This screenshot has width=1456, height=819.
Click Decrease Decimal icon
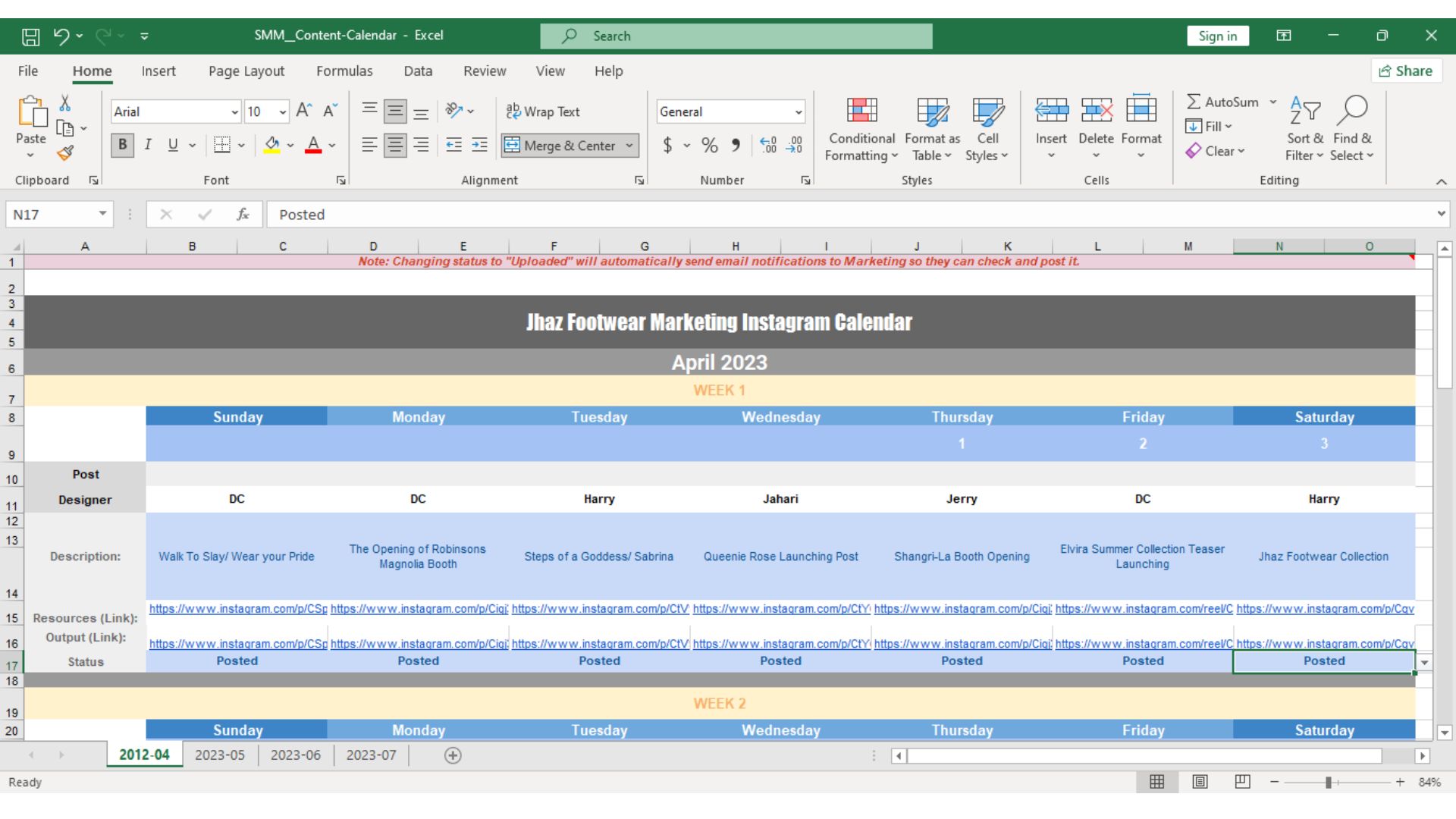click(x=794, y=145)
